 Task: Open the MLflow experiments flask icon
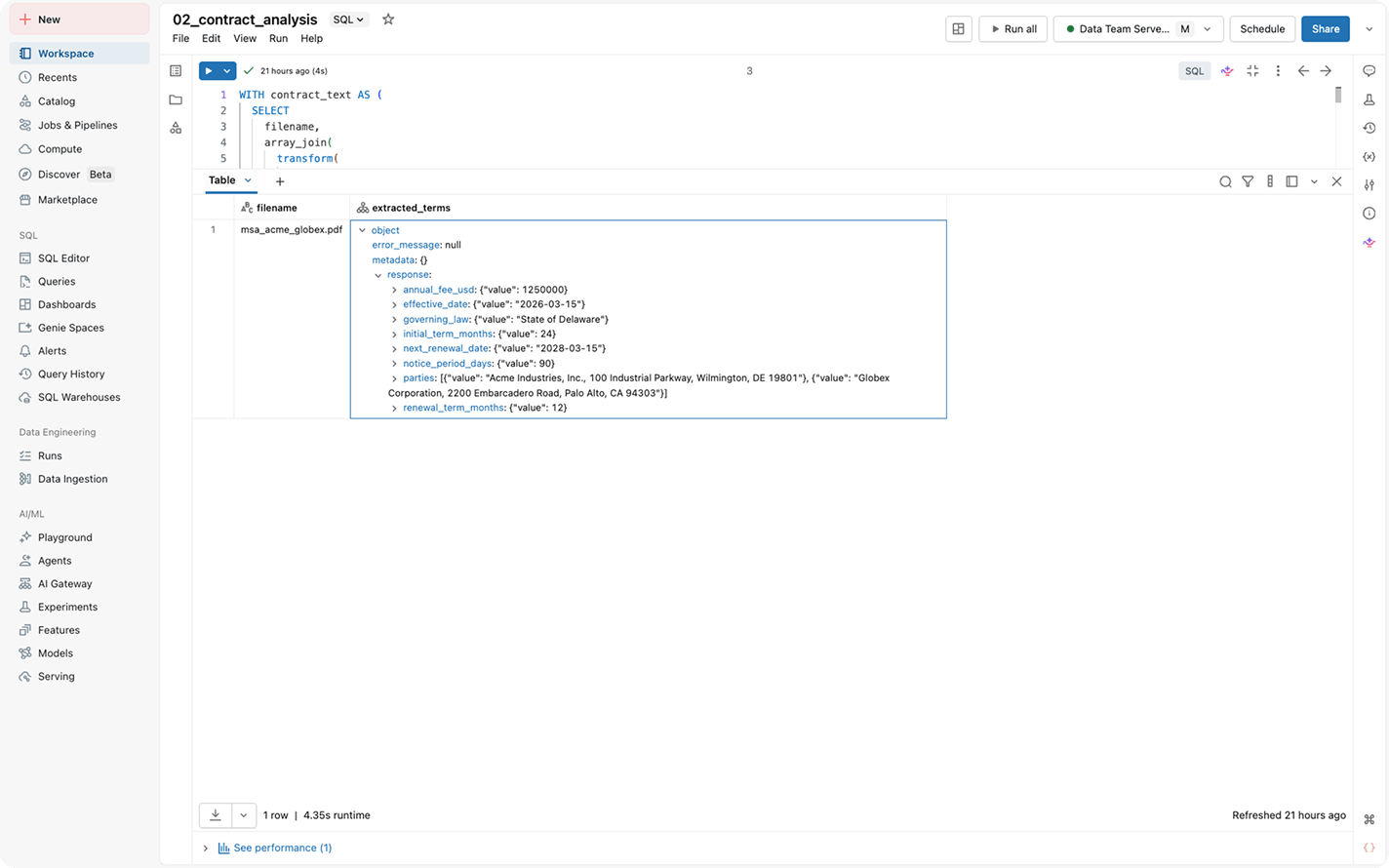click(x=1369, y=99)
